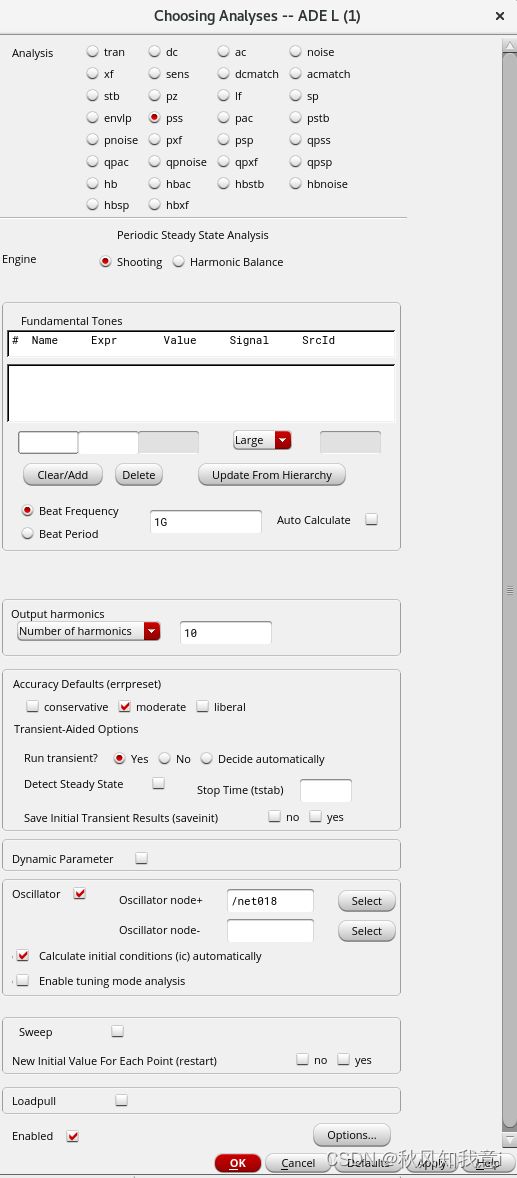This screenshot has width=517, height=1178.
Task: Click the Clear/Add button
Action: 62,475
